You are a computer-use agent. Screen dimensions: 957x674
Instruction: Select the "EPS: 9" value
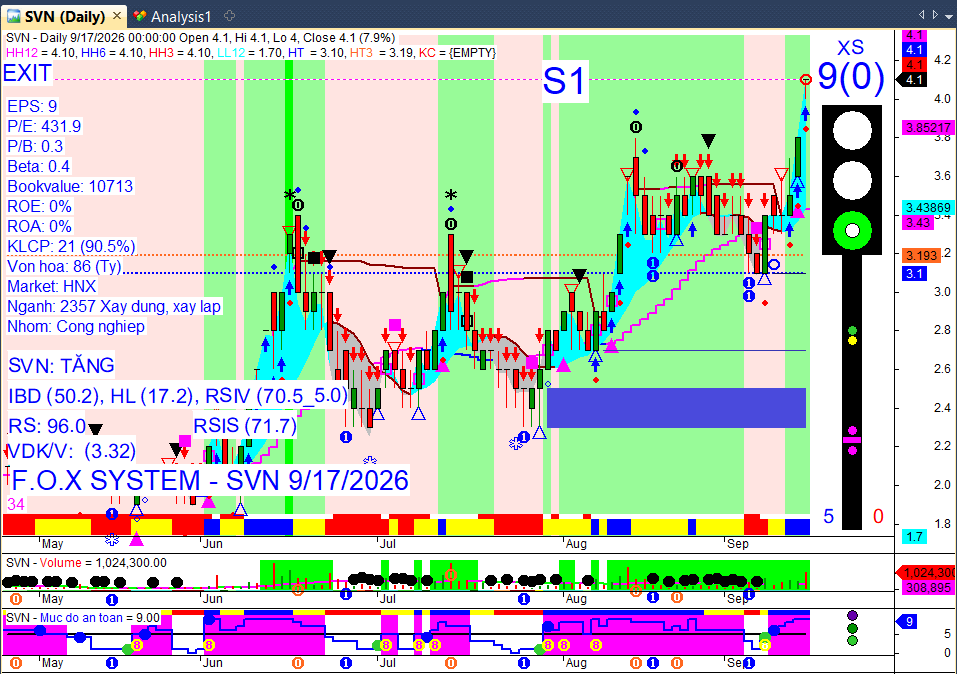pos(32,106)
